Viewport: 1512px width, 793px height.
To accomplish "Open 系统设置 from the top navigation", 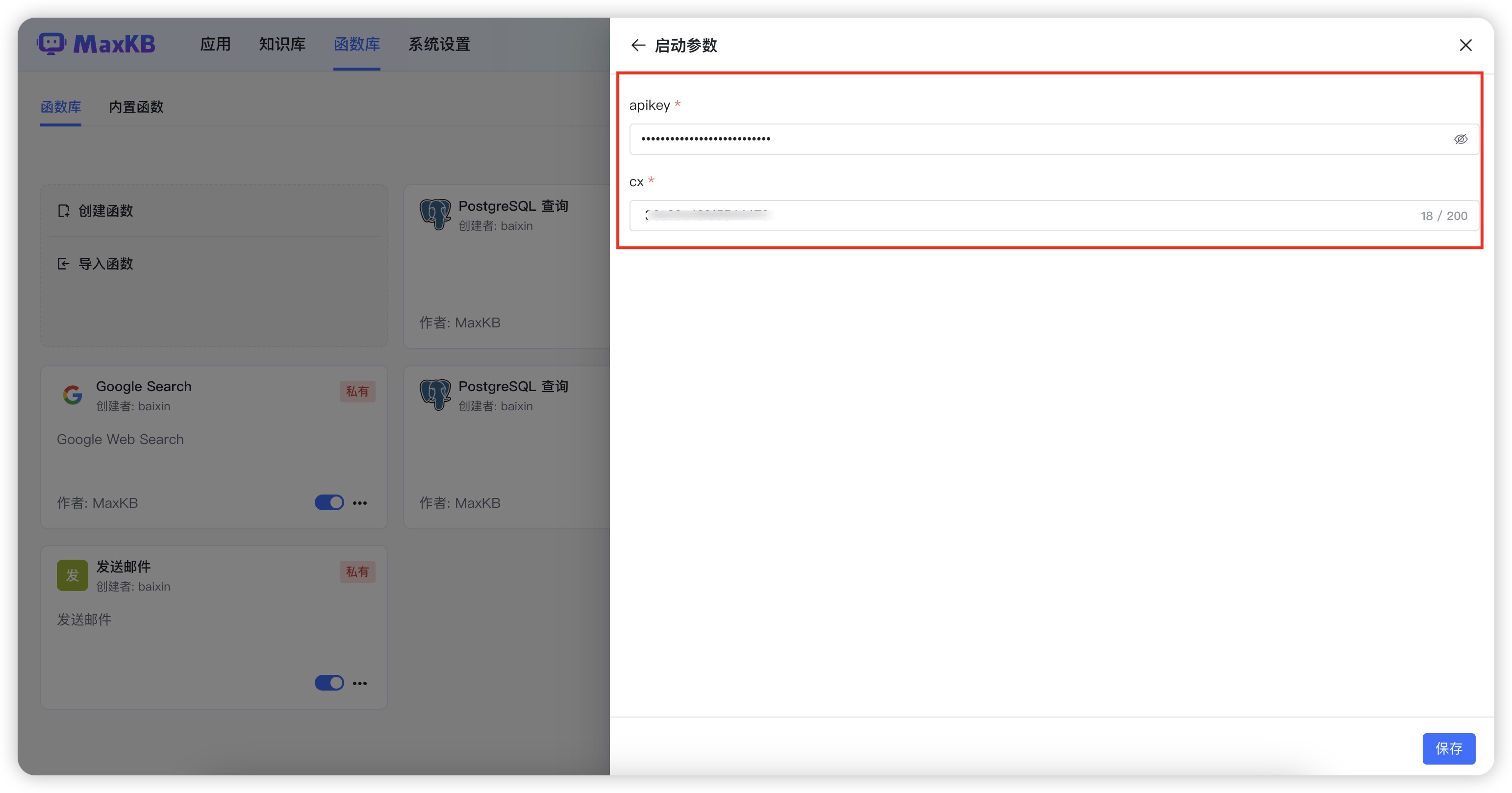I will click(x=439, y=44).
